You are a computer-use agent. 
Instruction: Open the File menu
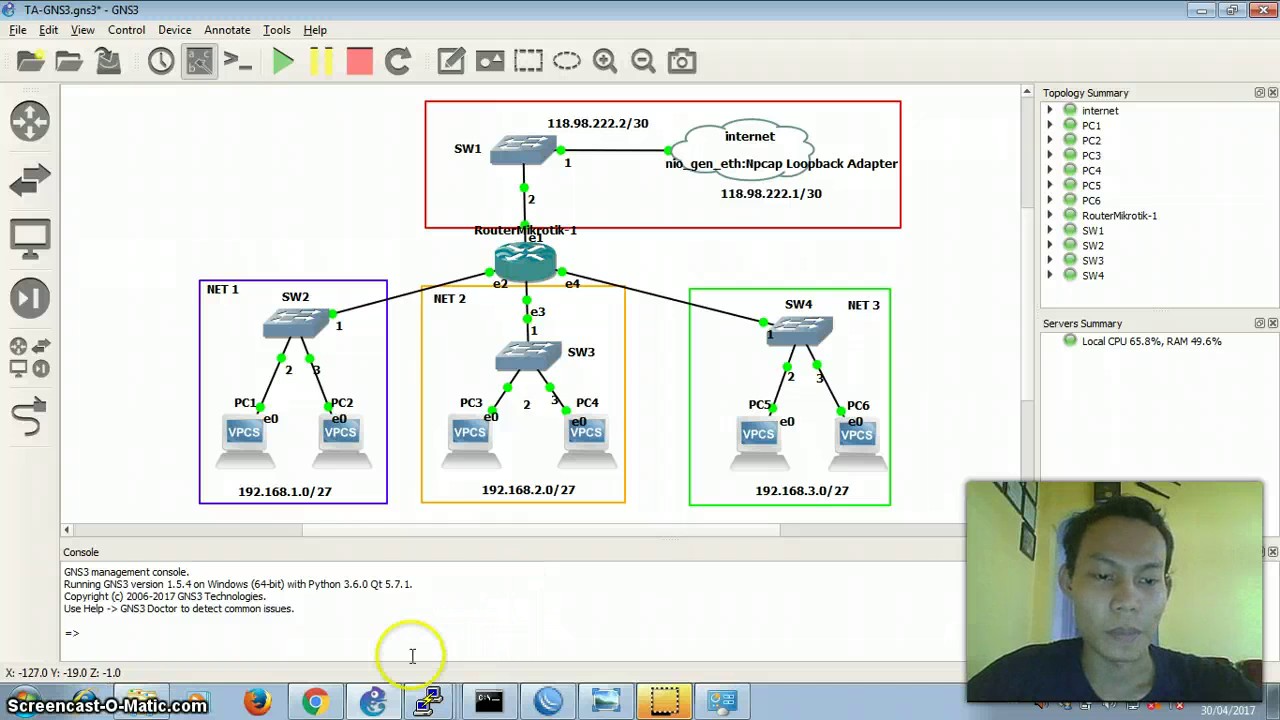18,30
